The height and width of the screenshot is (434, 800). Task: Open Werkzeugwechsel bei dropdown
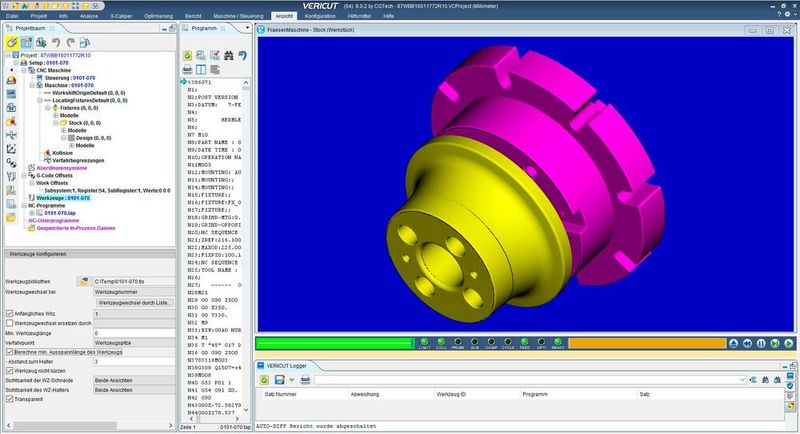click(x=134, y=292)
